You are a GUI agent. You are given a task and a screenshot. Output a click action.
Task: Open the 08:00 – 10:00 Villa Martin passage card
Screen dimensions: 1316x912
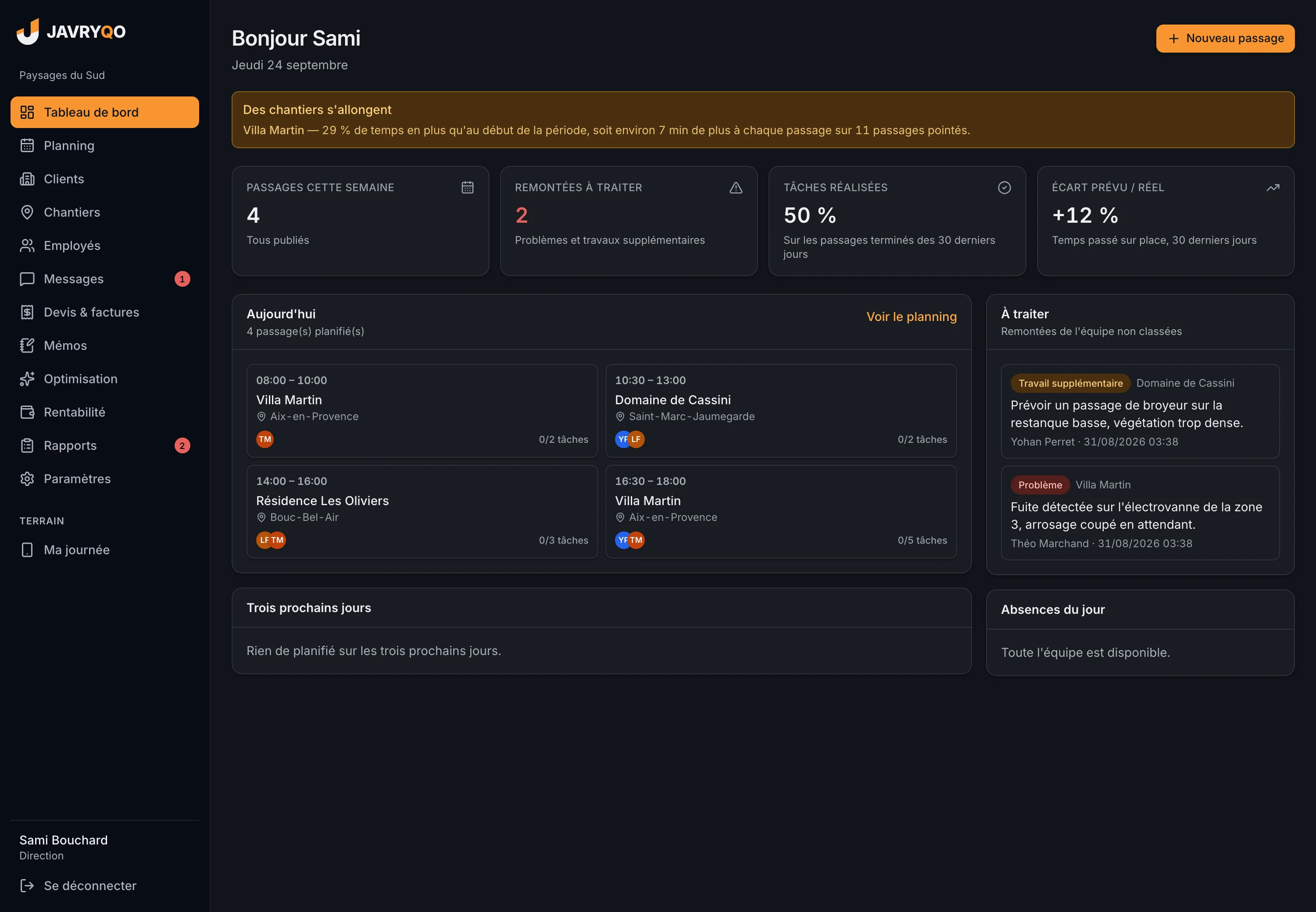[422, 410]
